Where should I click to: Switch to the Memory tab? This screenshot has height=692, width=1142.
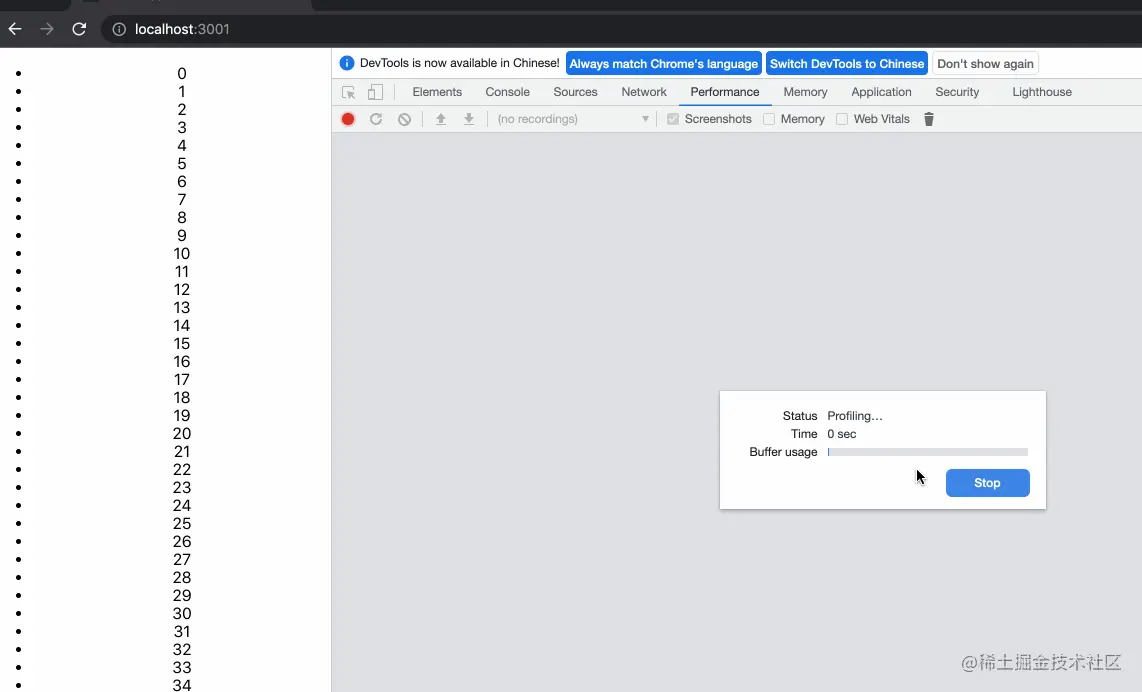point(805,91)
